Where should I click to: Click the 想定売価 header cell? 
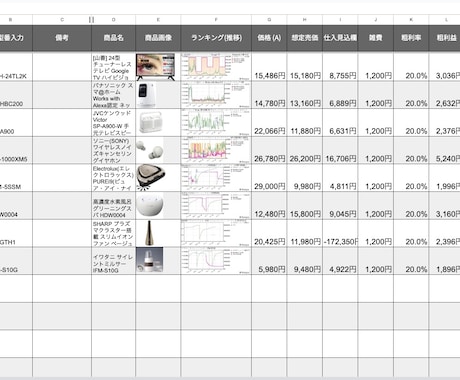tap(305, 38)
